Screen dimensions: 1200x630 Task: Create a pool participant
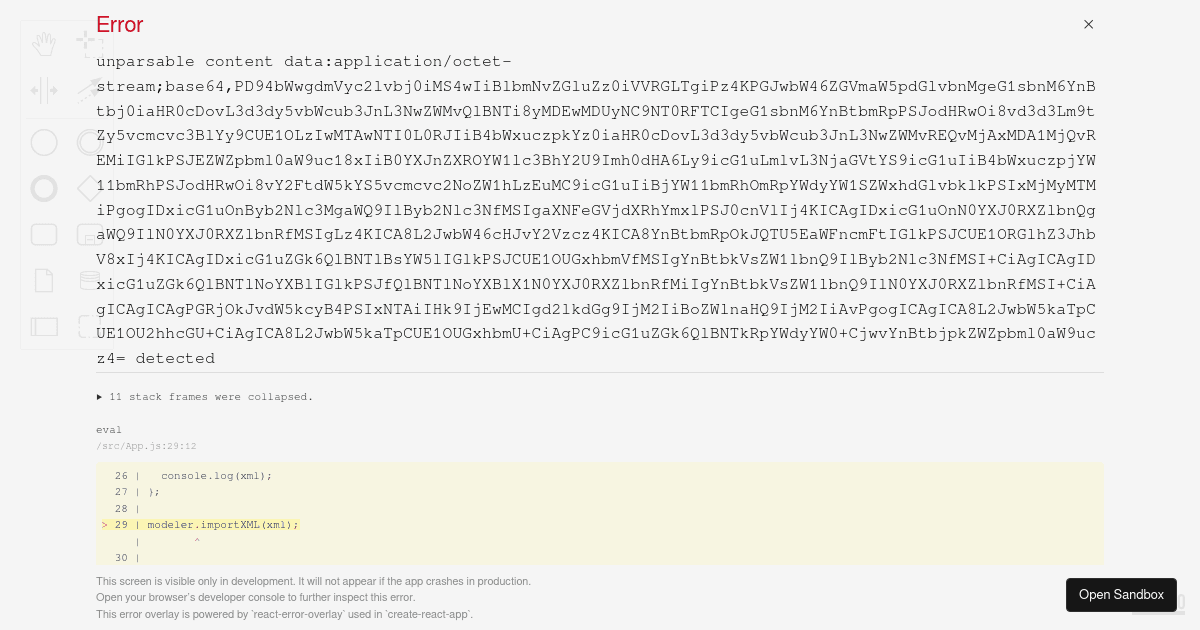[44, 326]
